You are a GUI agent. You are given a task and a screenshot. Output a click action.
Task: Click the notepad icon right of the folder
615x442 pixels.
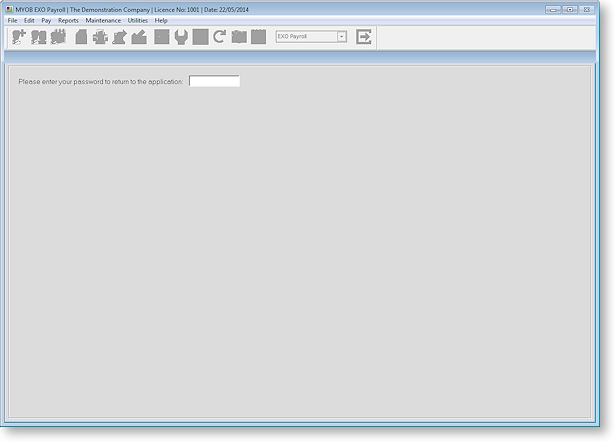click(x=259, y=37)
